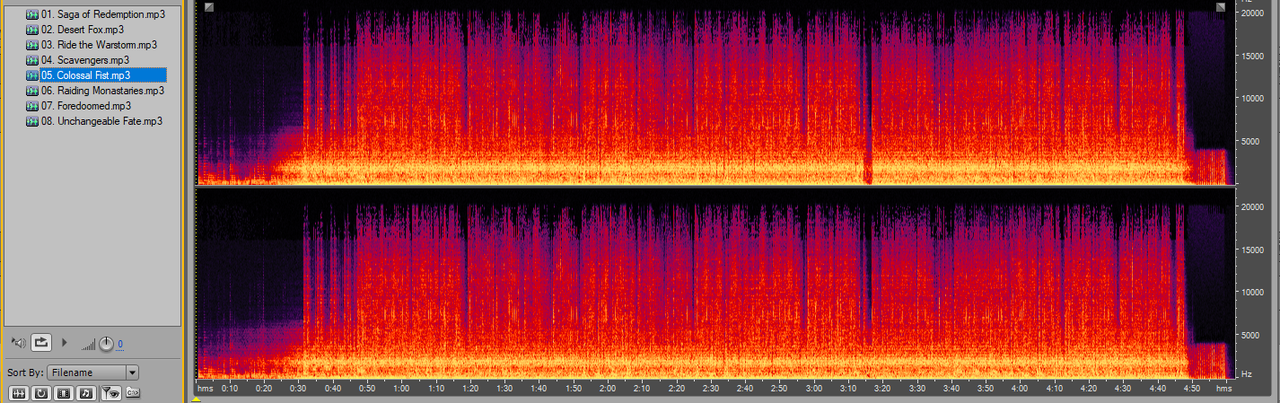Click the volume value 0

(x=120, y=344)
